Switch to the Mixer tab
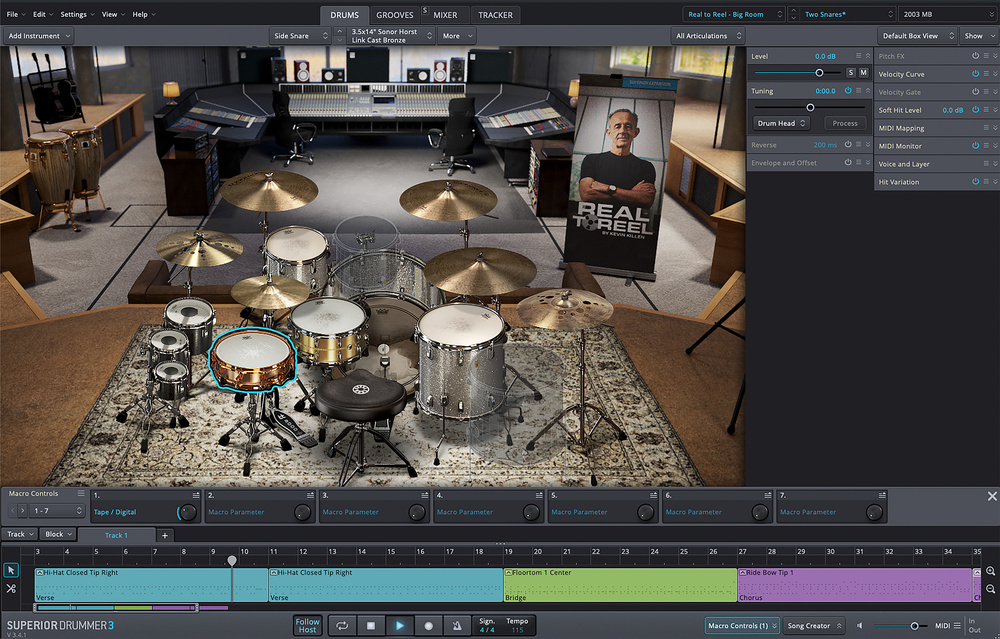The image size is (1000, 639). 445,15
